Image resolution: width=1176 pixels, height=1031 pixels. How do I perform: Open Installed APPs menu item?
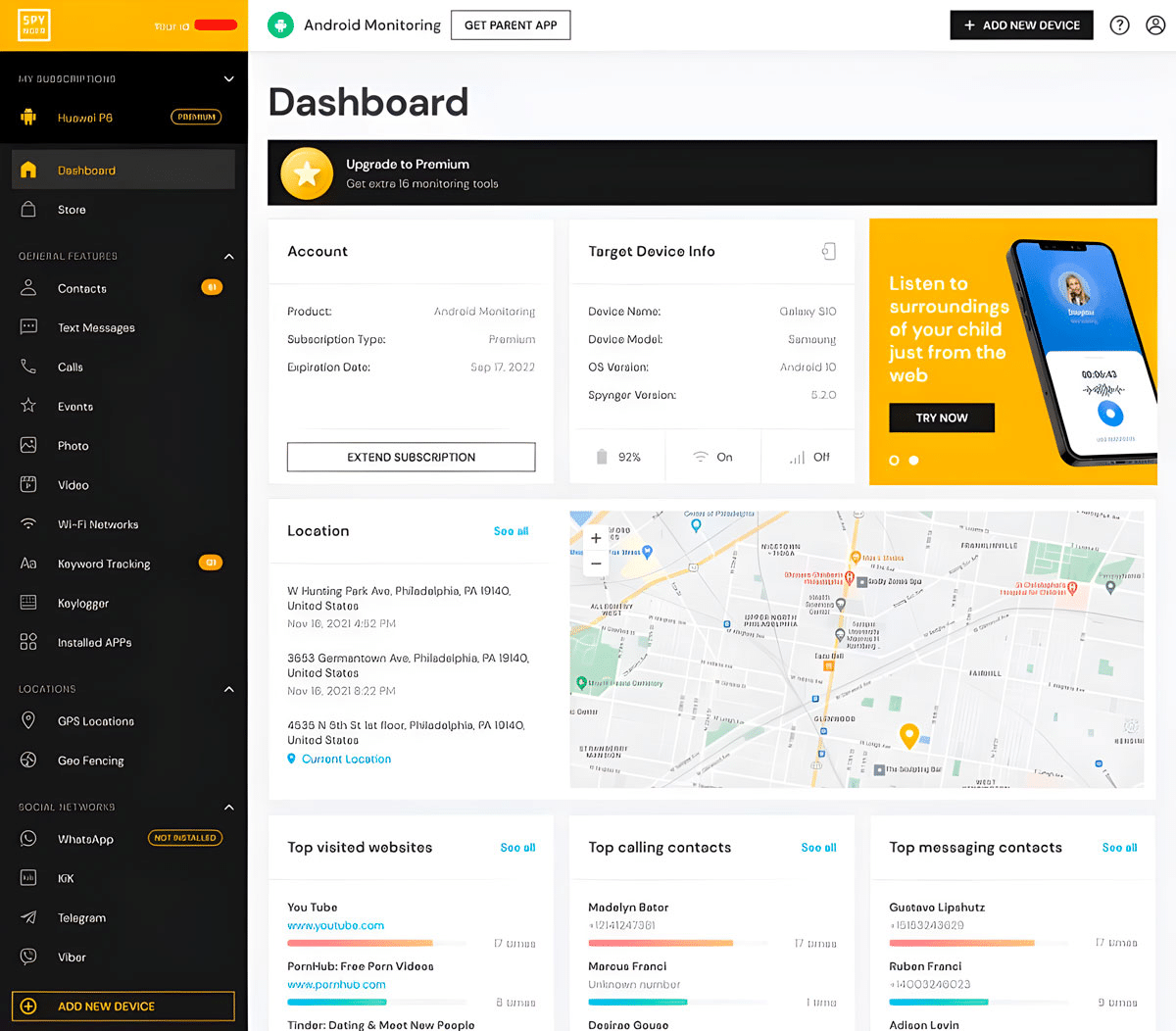(123, 642)
